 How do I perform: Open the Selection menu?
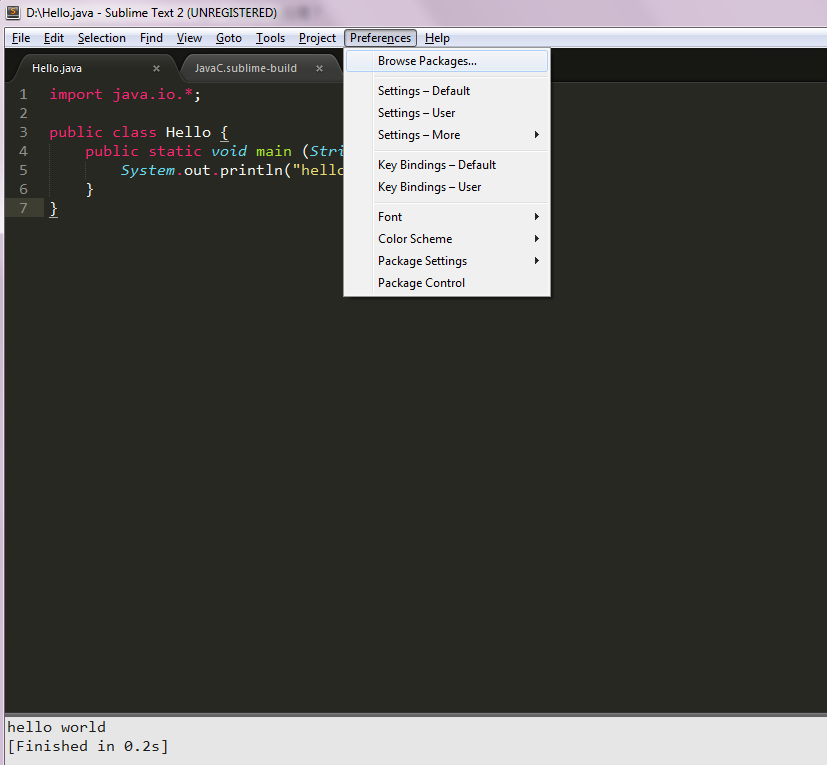click(x=102, y=38)
